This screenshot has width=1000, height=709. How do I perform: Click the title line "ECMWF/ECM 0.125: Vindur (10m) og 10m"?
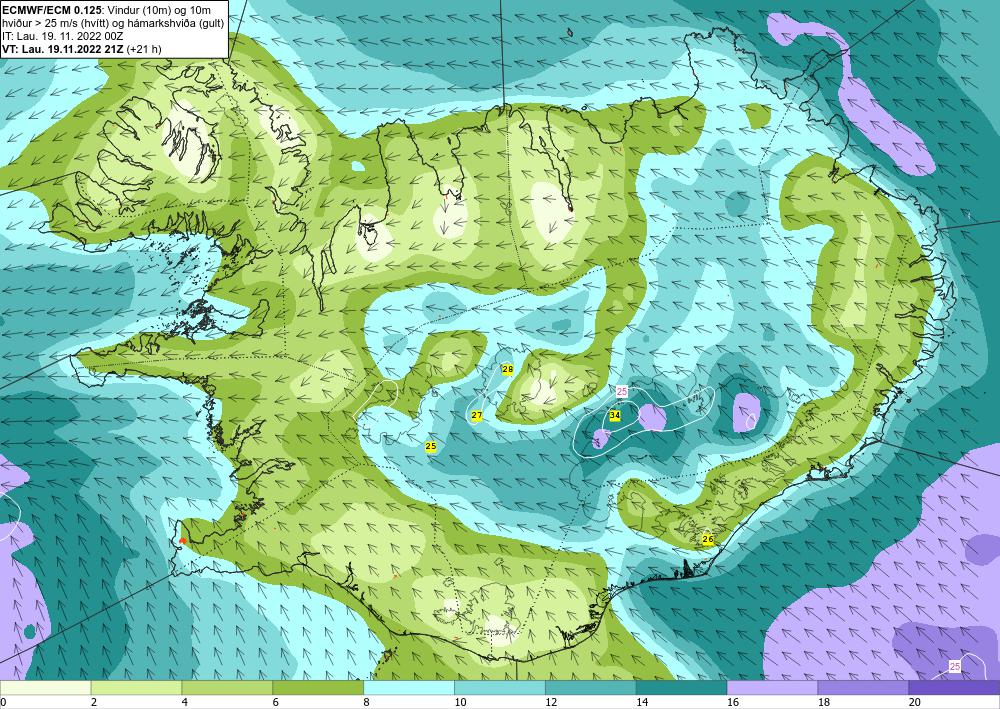pos(107,10)
